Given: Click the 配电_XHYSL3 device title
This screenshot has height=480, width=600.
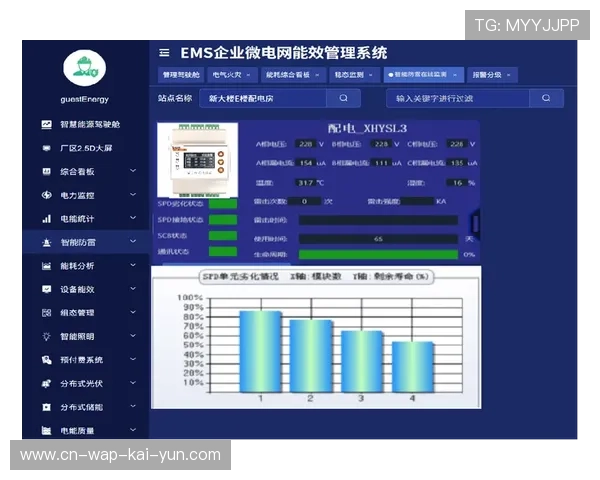Looking at the screenshot, I should [367, 128].
